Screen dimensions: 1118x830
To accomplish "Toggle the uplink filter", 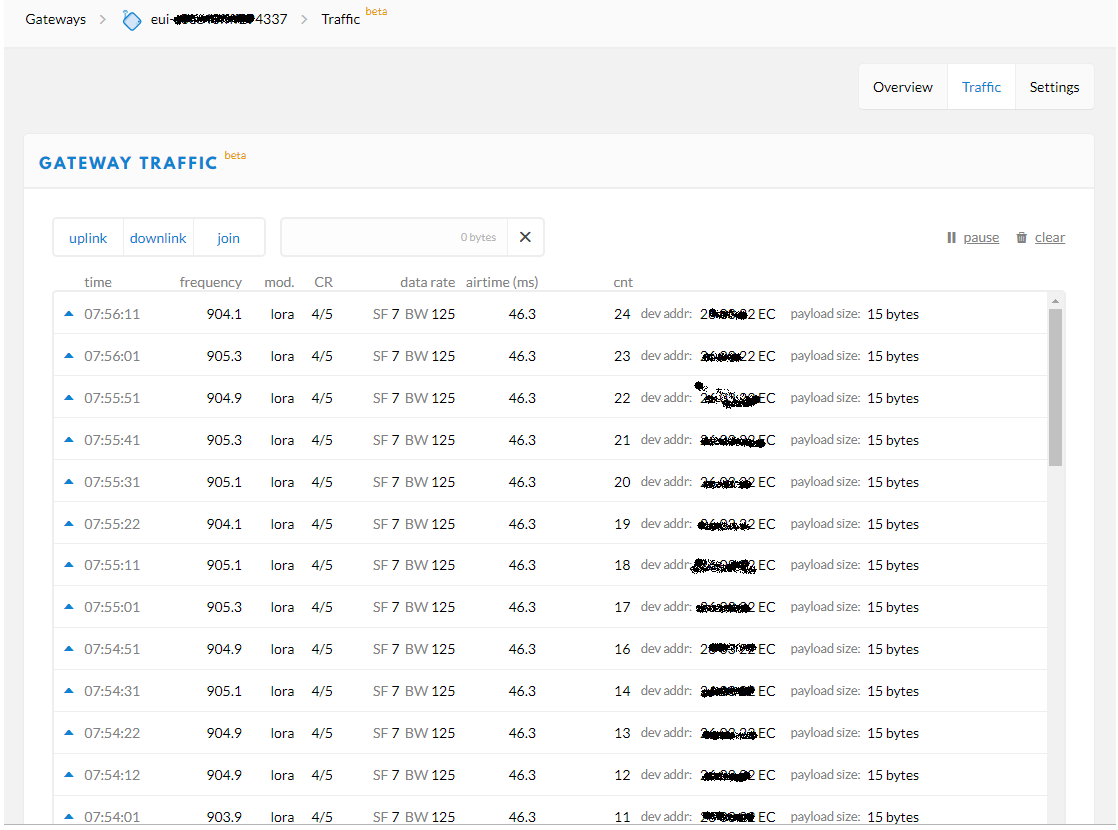I will (88, 238).
